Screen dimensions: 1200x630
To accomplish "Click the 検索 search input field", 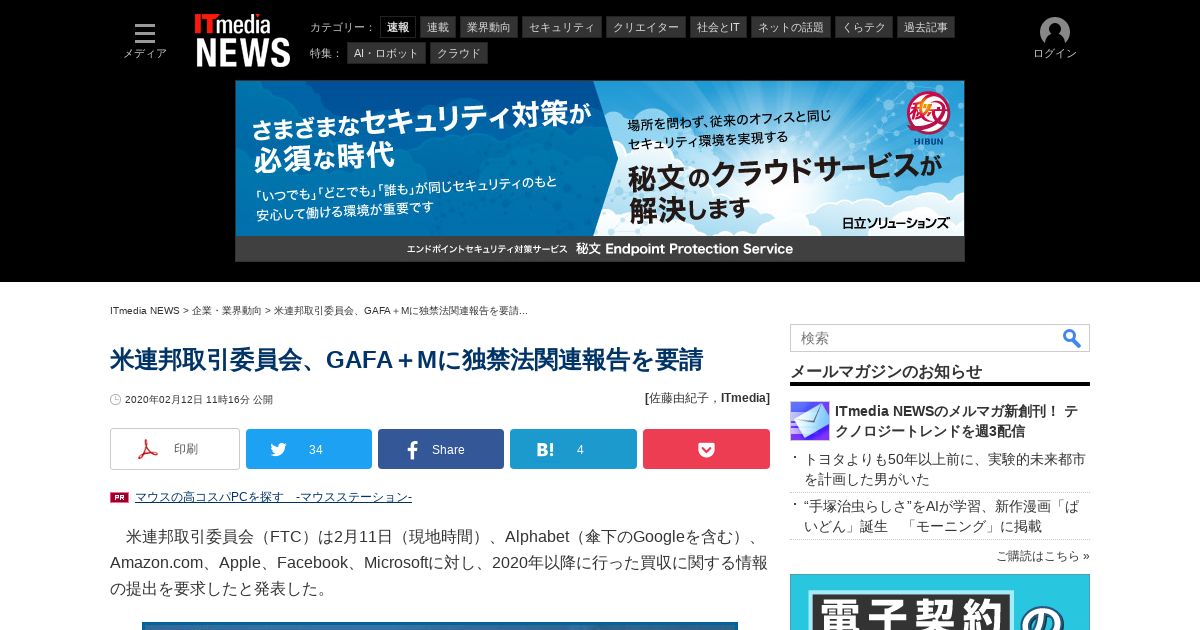I will point(925,338).
